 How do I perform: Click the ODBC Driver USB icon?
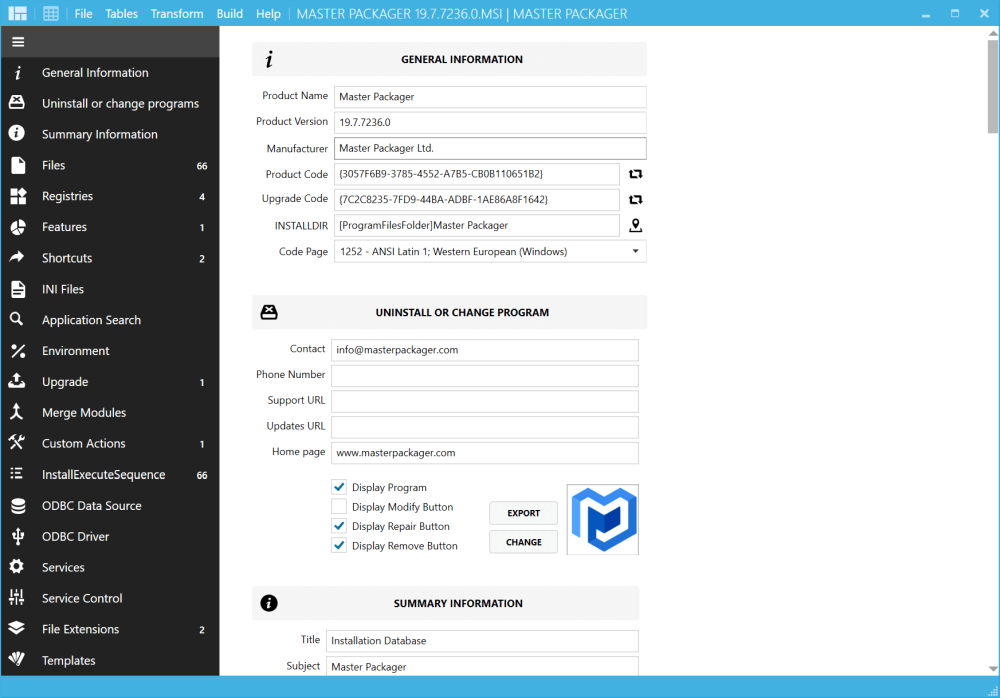point(18,536)
